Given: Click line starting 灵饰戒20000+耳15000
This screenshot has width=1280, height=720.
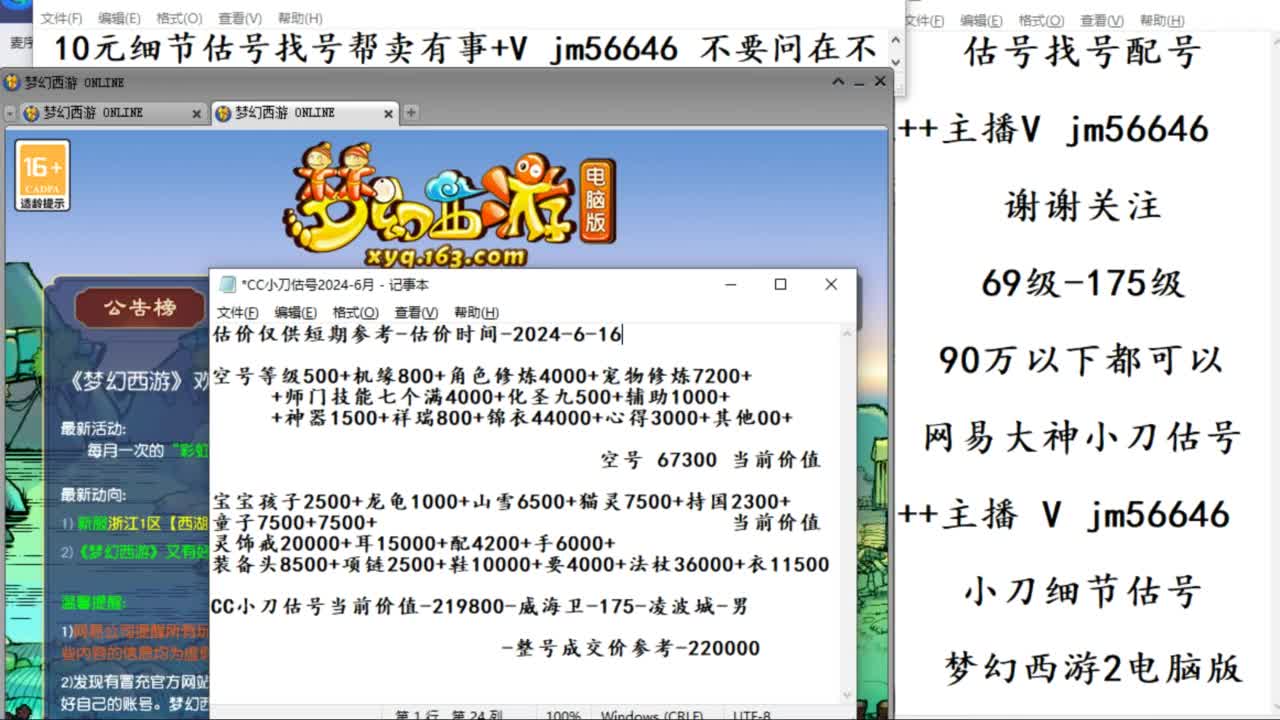Looking at the screenshot, I should (414, 543).
